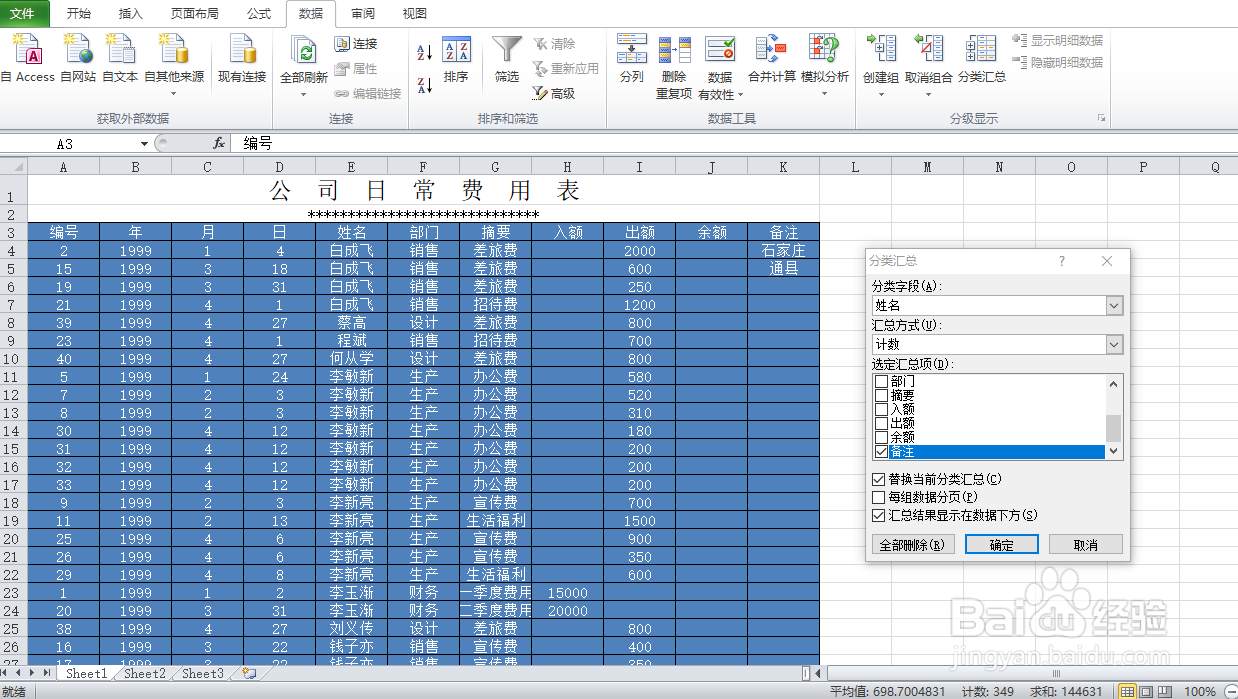This screenshot has width=1238, height=699.
Task: Click the Ungroup (取消组合) icon
Action: 928,50
